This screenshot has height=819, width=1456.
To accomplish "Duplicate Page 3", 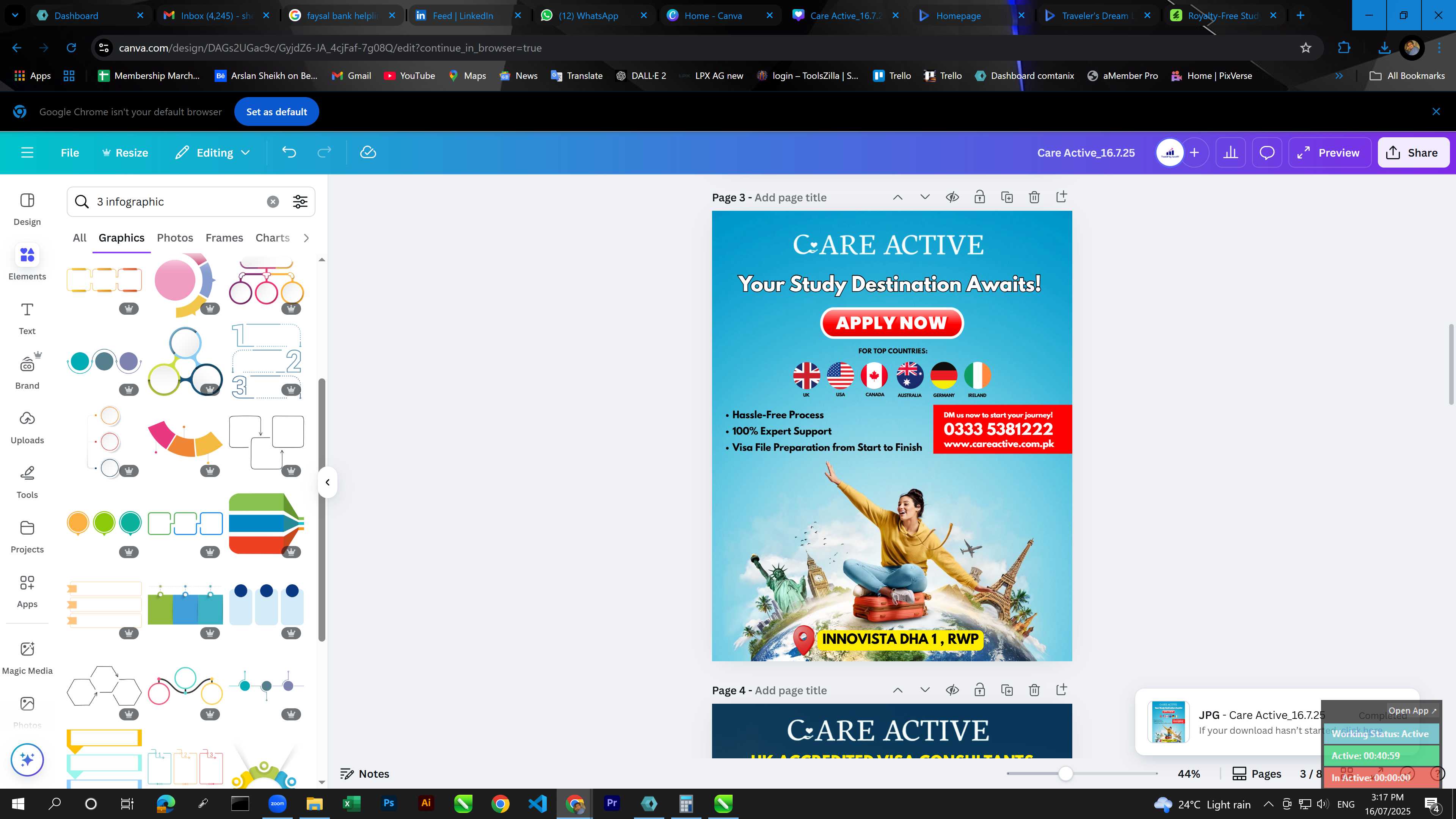I will pyautogui.click(x=1007, y=197).
